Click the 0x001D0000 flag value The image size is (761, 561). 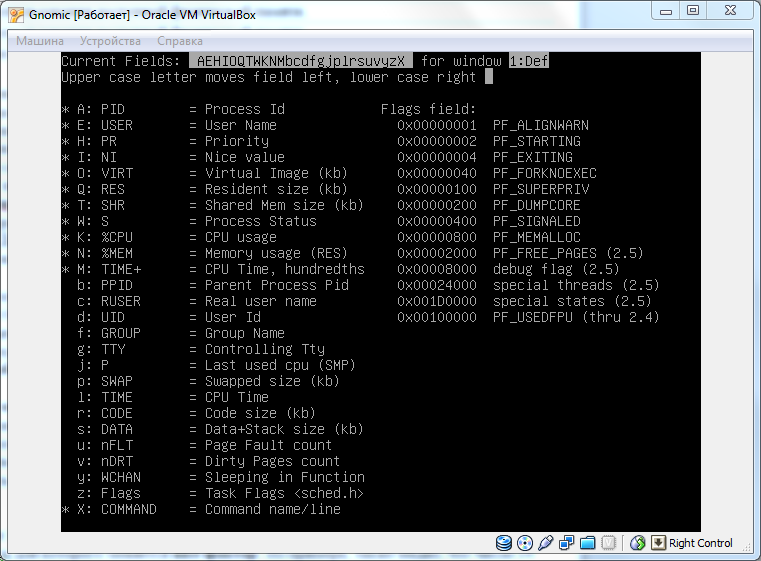pyautogui.click(x=437, y=301)
